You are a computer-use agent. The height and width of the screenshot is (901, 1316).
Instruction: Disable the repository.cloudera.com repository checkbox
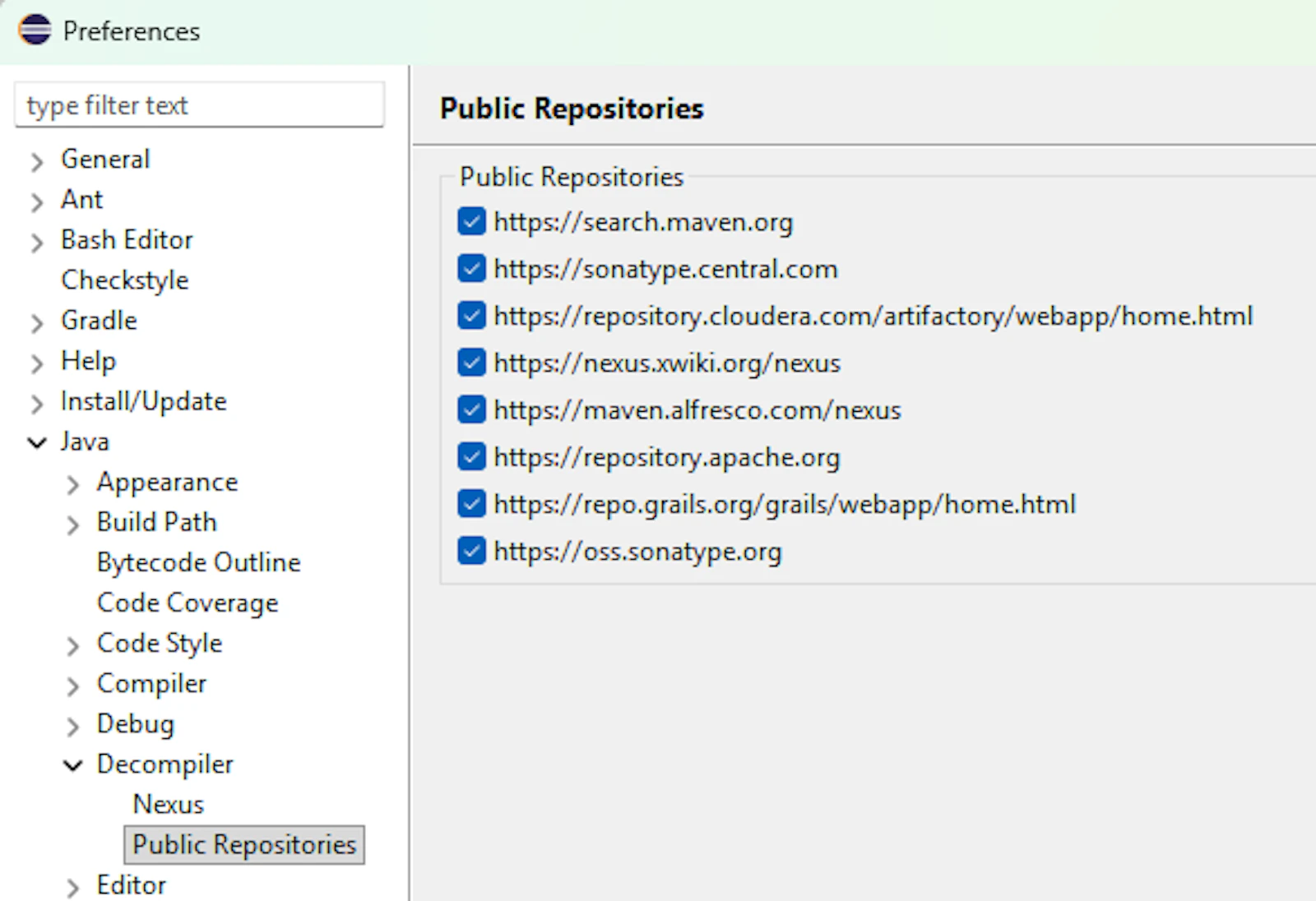click(471, 316)
